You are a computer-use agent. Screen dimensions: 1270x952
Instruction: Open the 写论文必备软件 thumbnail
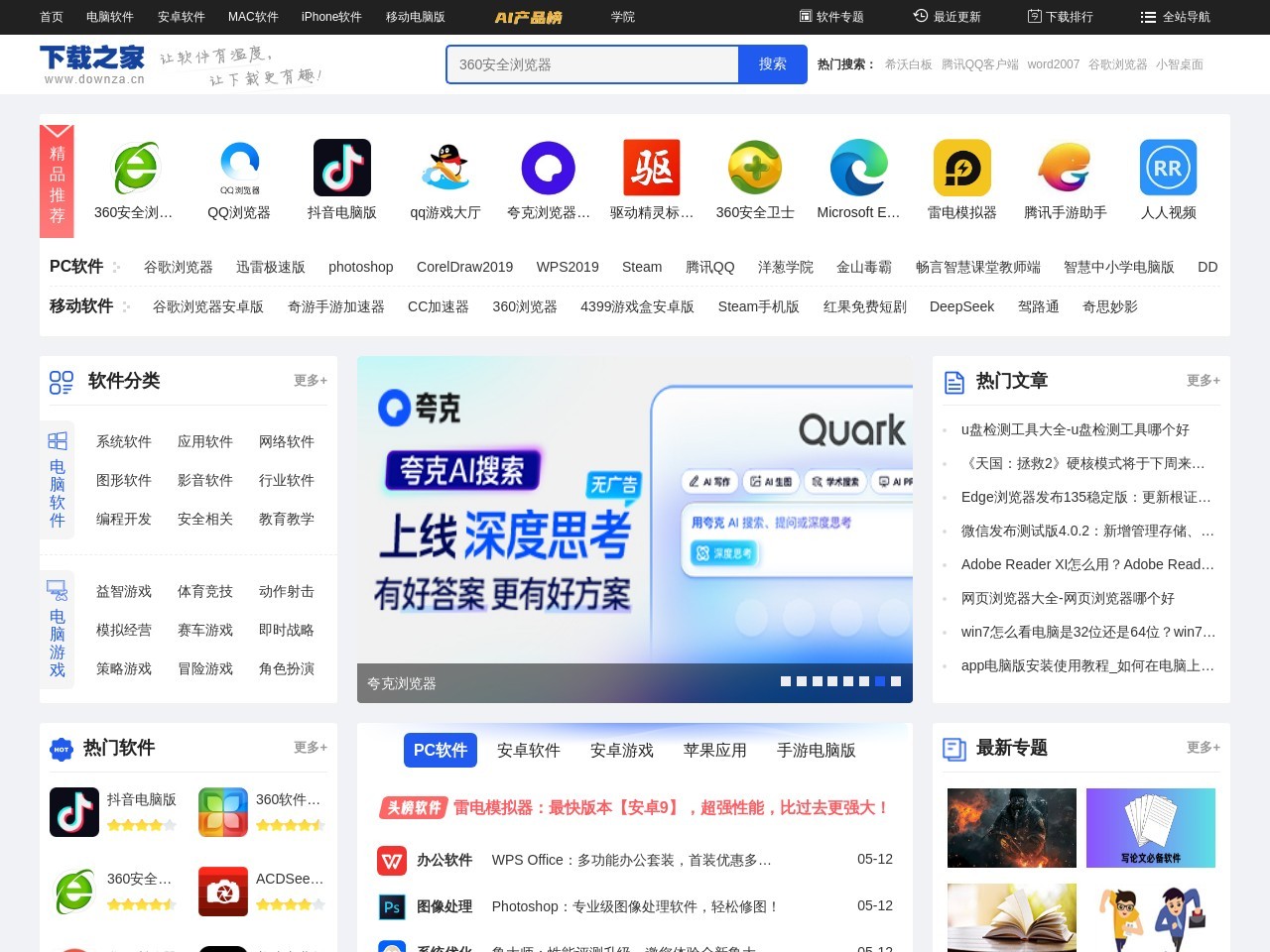(1151, 828)
